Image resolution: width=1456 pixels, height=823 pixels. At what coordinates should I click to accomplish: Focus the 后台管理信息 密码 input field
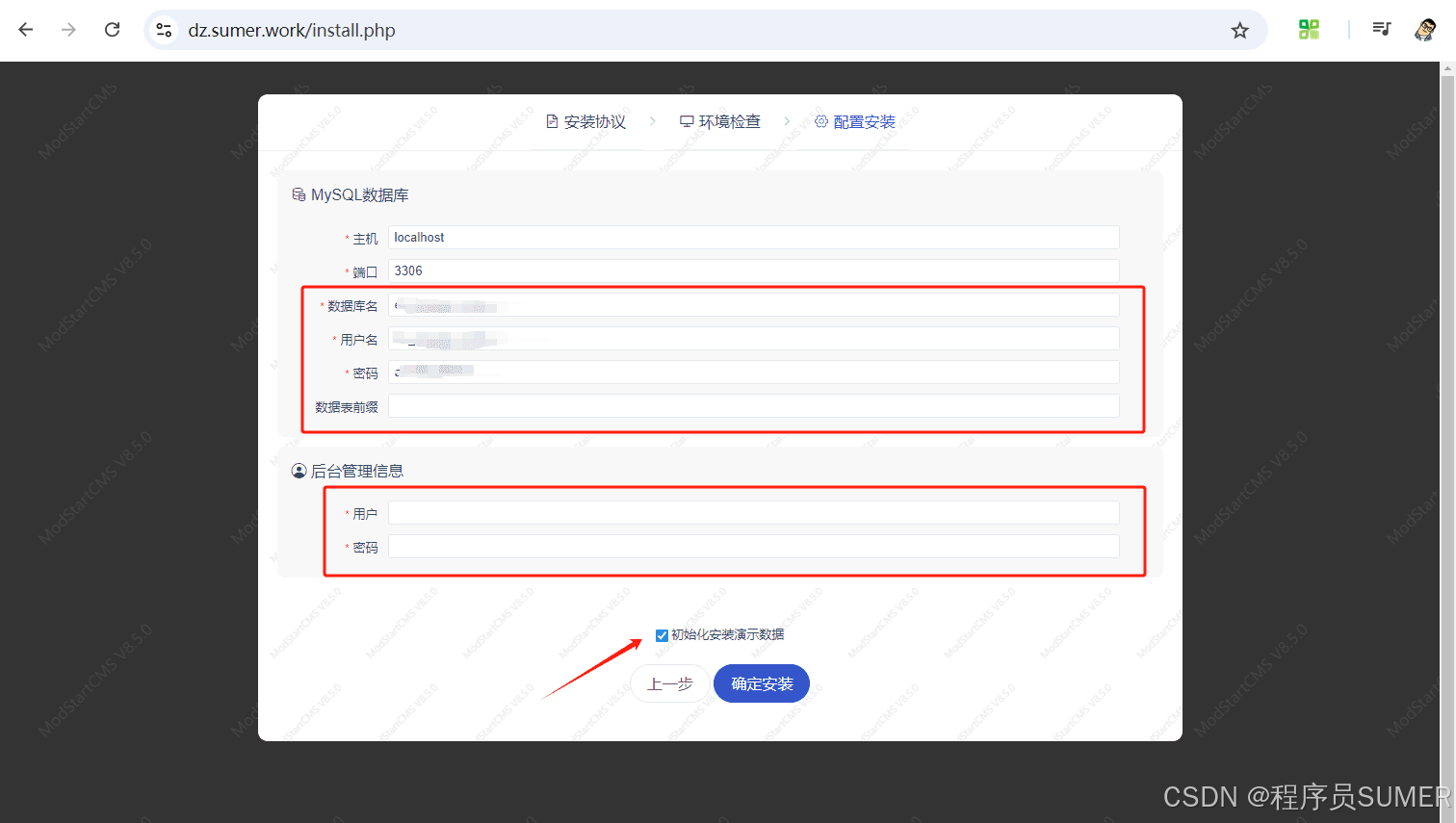pos(754,547)
